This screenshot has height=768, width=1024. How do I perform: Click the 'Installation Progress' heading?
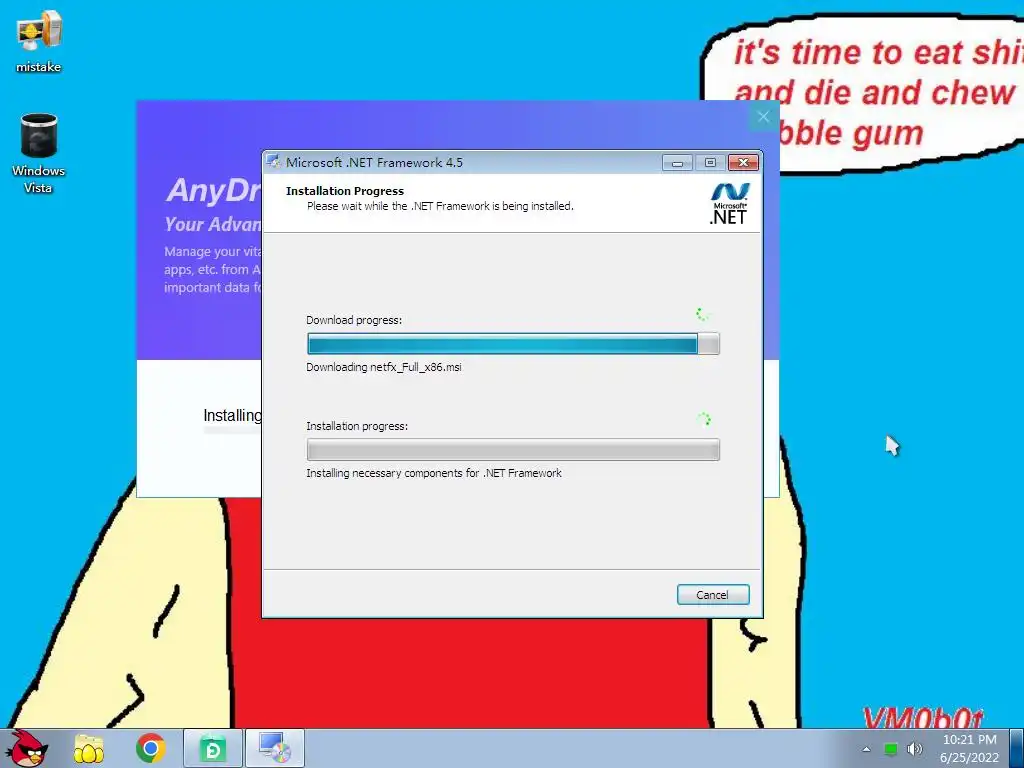click(x=345, y=191)
